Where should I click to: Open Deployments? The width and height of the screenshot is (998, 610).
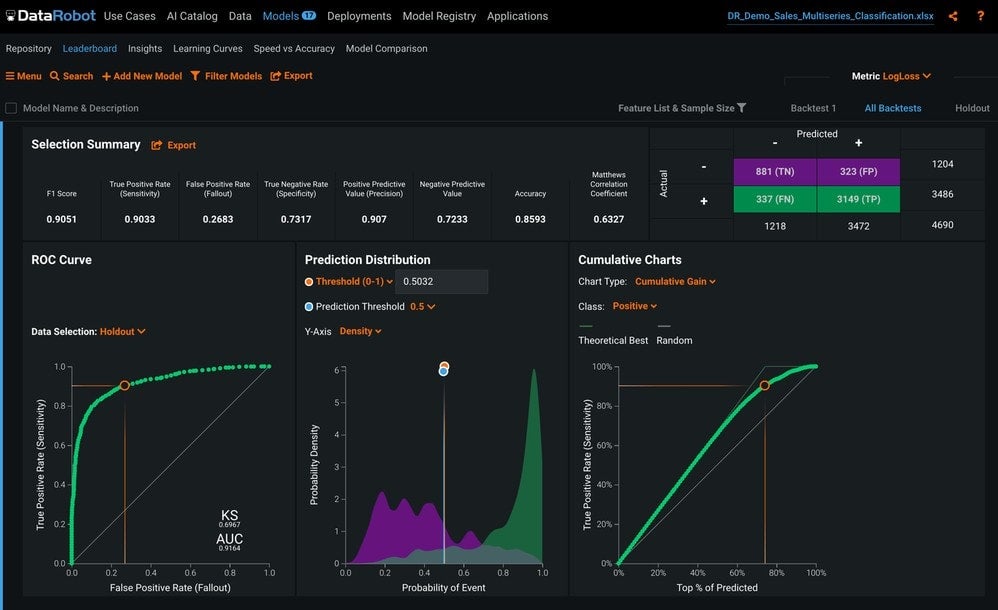[x=359, y=16]
